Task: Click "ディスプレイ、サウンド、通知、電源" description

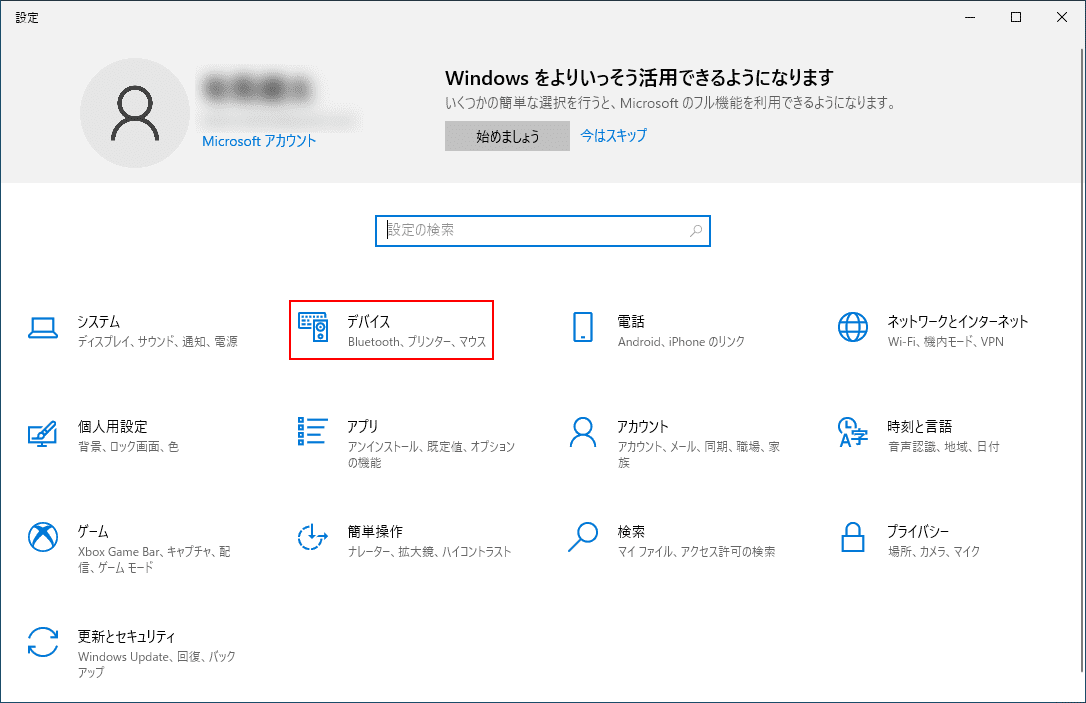Action: (x=158, y=341)
